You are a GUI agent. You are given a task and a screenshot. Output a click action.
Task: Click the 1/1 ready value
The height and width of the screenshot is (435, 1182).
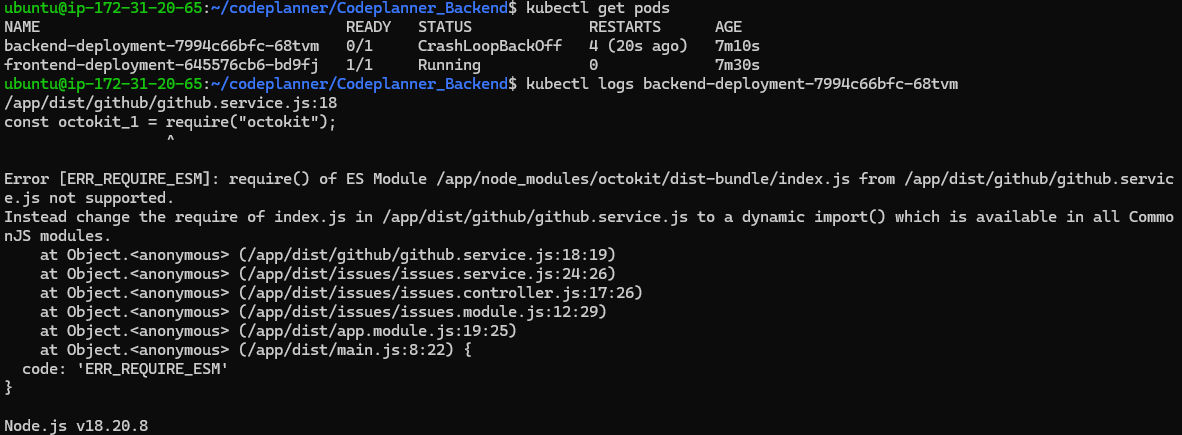(359, 65)
